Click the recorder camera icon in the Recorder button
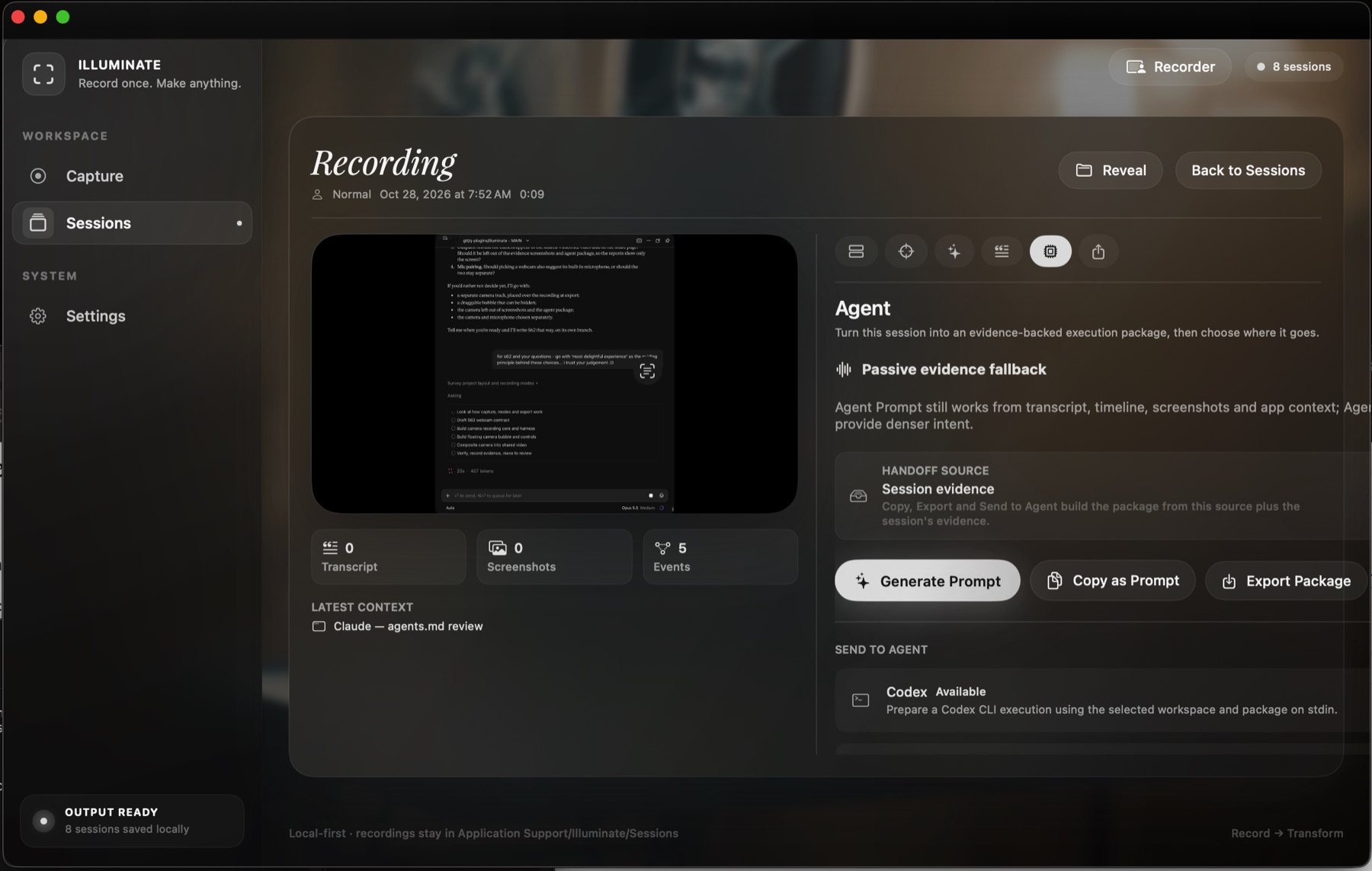 coord(1136,67)
